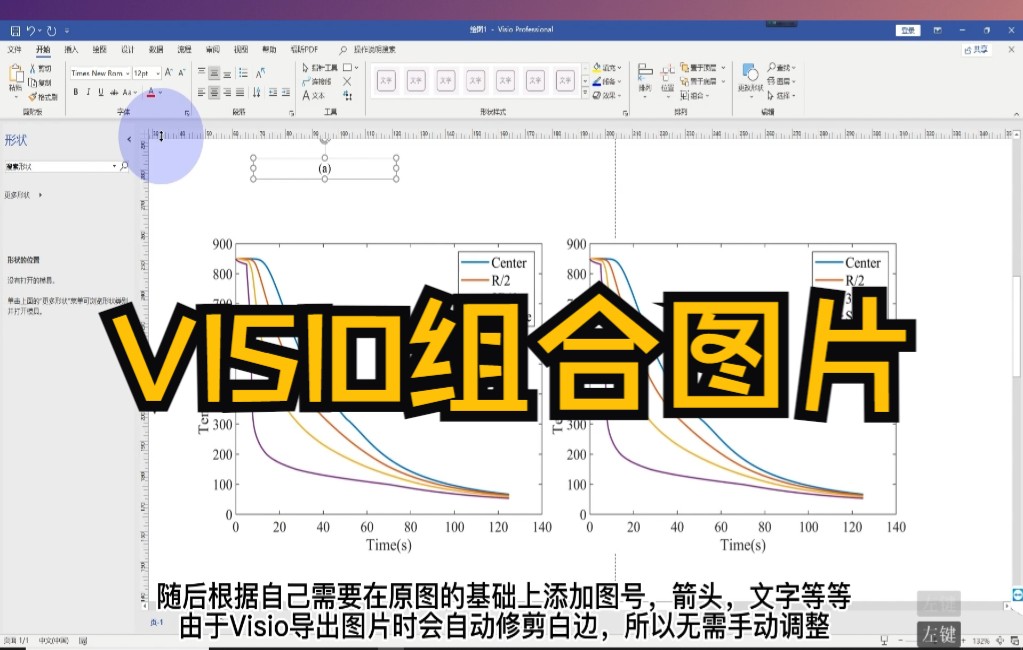The image size is (1023, 650).
Task: Switch to the 插入 ribbon tab
Action: point(72,48)
